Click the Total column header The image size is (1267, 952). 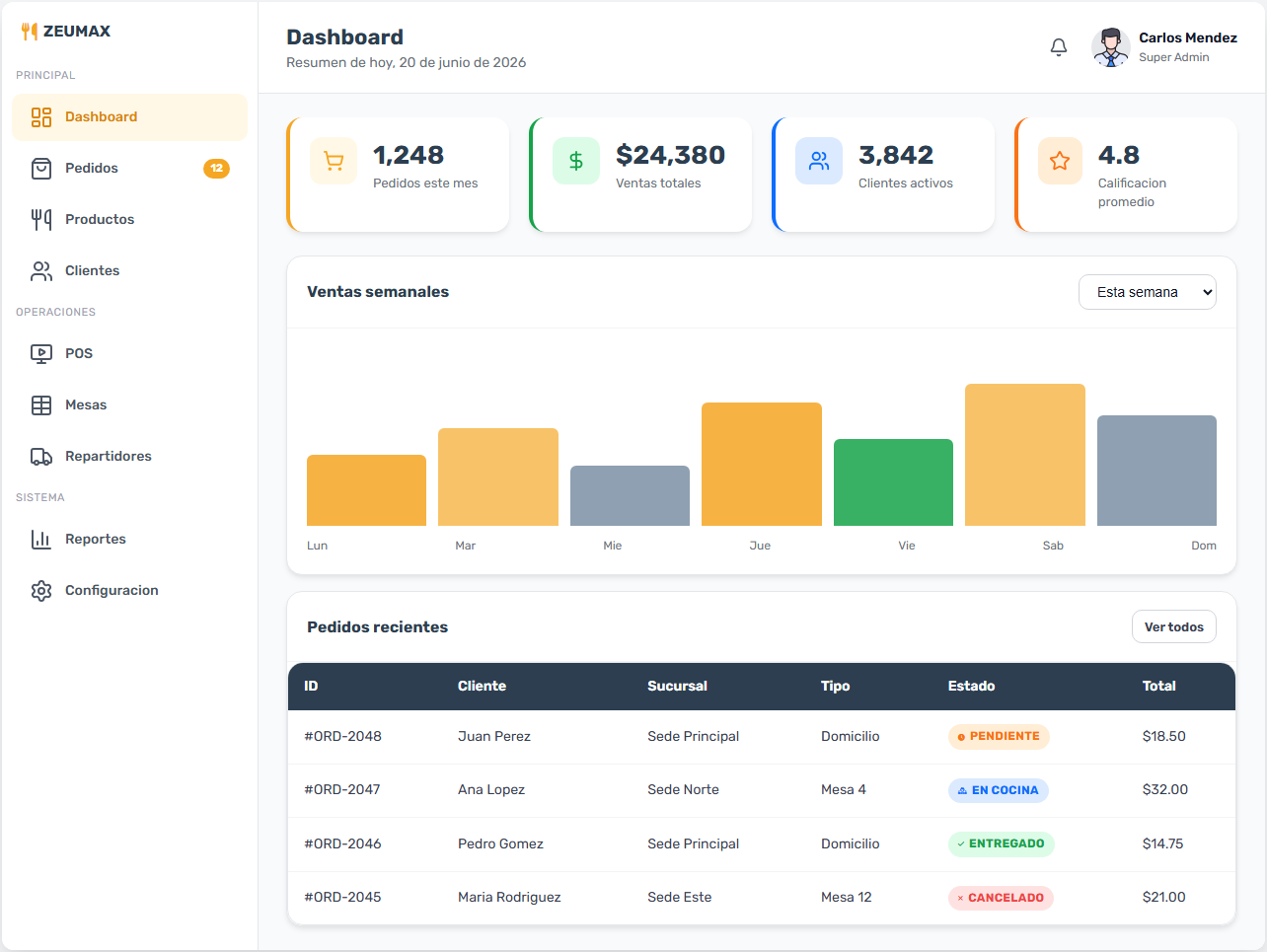(1159, 687)
